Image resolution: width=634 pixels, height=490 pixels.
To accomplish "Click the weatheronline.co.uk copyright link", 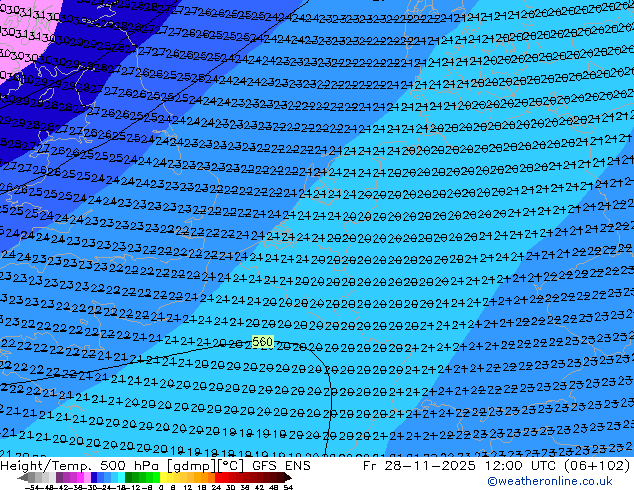I will pos(550,481).
